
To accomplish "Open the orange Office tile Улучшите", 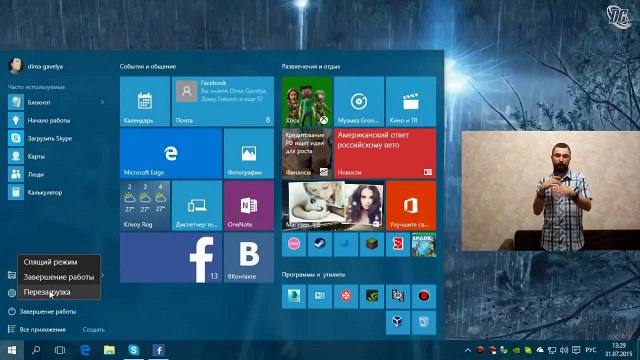I will 411,206.
